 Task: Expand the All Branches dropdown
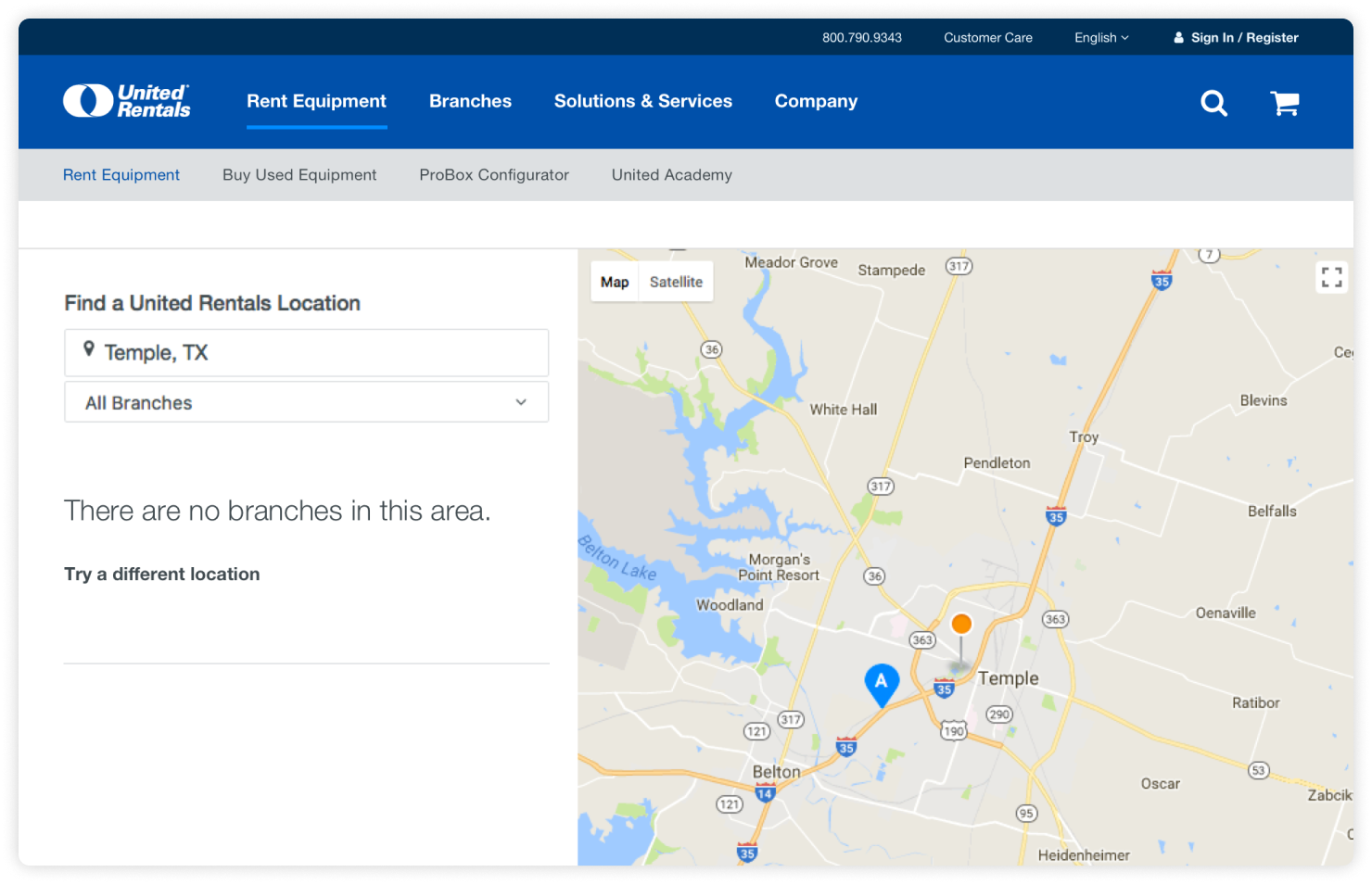[x=306, y=402]
